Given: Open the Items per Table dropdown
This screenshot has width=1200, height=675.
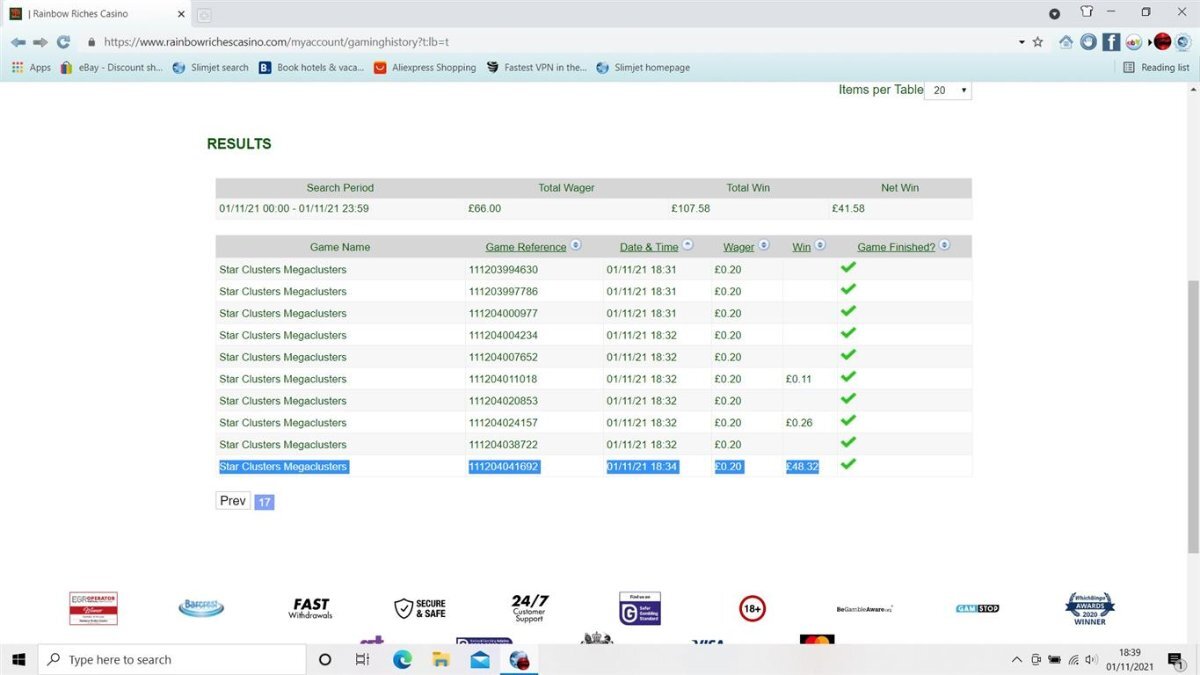Looking at the screenshot, I should tap(948, 90).
